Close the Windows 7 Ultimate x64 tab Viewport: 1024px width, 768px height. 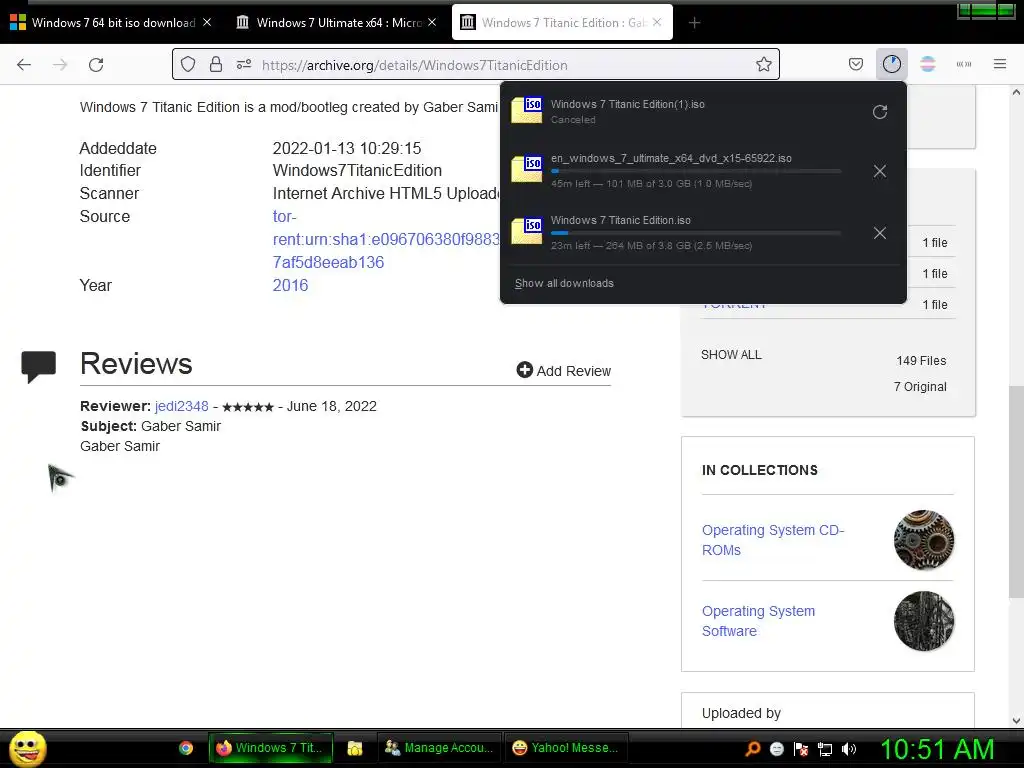[x=432, y=22]
